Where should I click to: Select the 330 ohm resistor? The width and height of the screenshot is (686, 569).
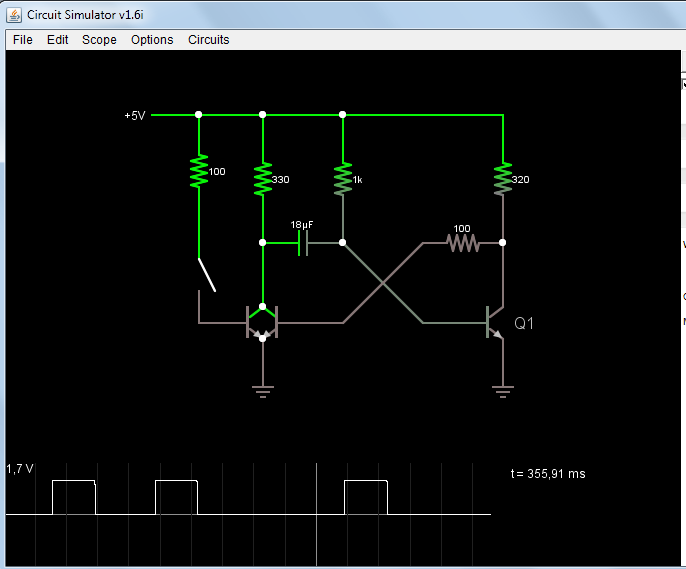262,179
